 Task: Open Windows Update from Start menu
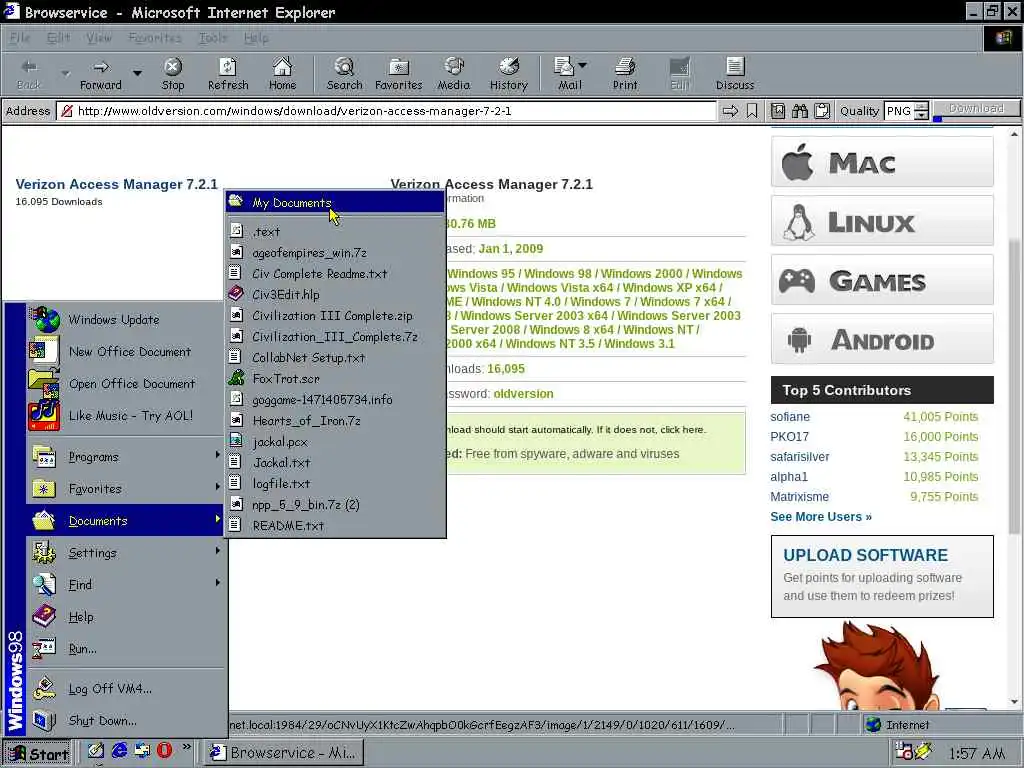[114, 319]
